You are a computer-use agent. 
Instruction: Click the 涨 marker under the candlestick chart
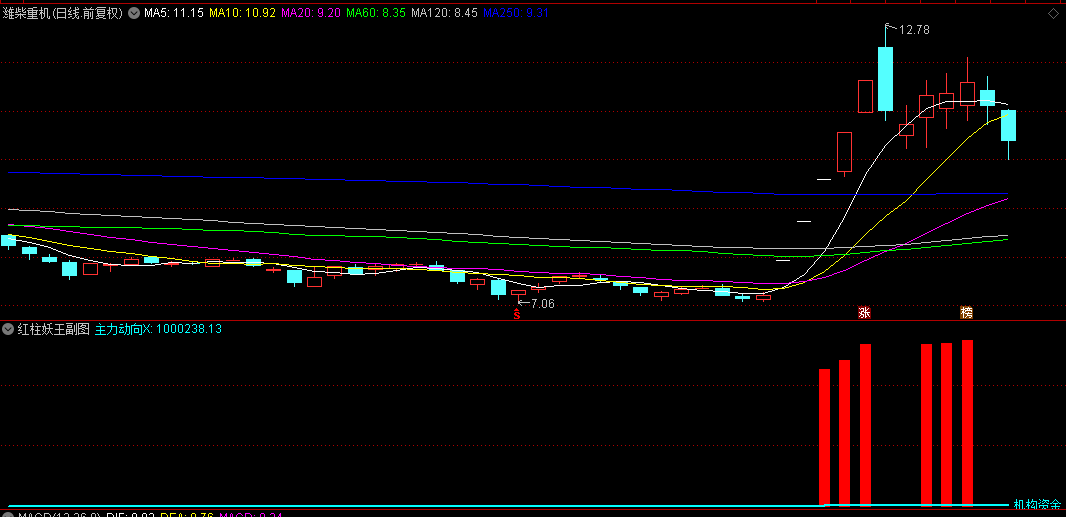point(865,313)
